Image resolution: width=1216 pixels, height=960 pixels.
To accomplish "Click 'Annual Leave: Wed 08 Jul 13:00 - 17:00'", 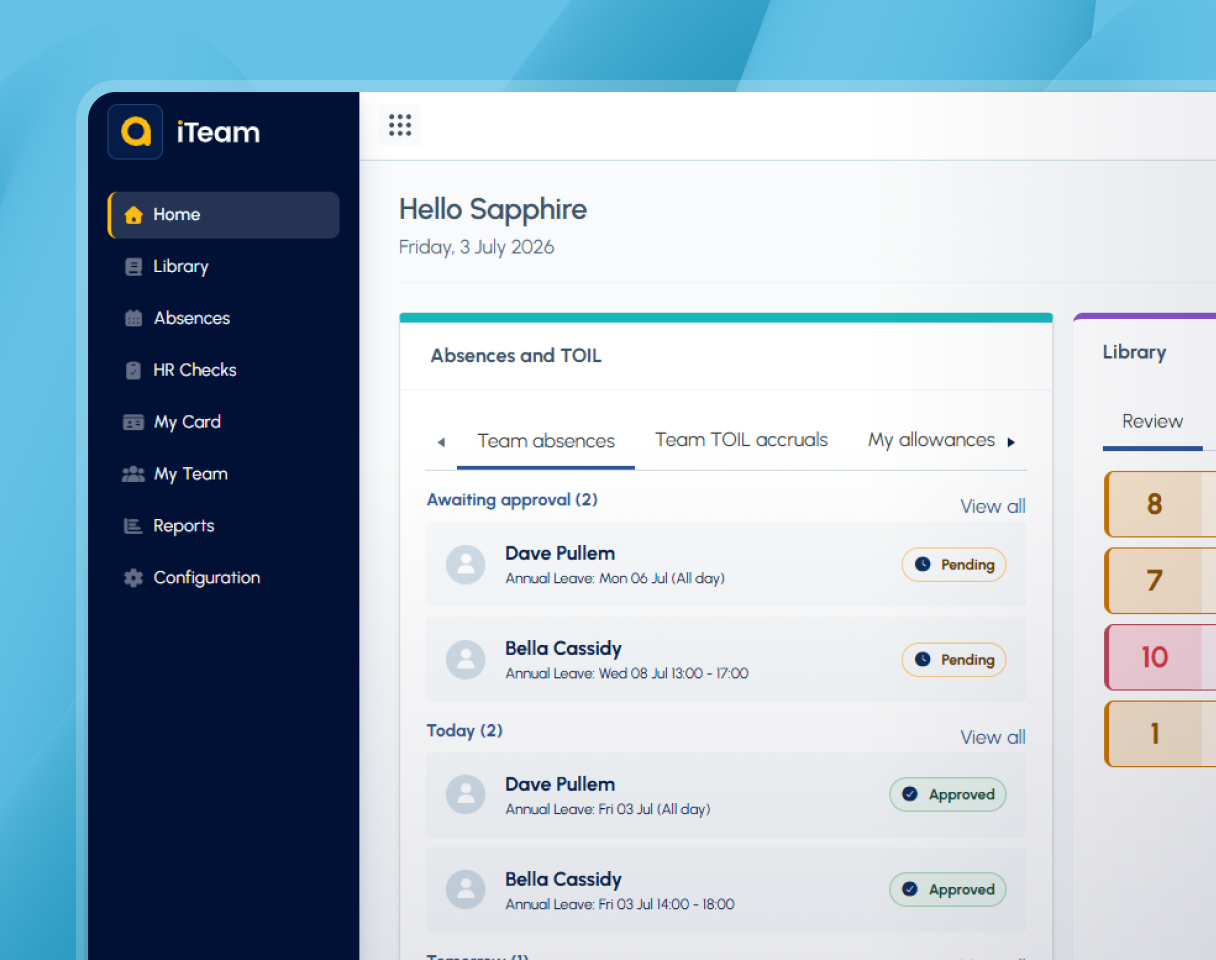I will [627, 674].
